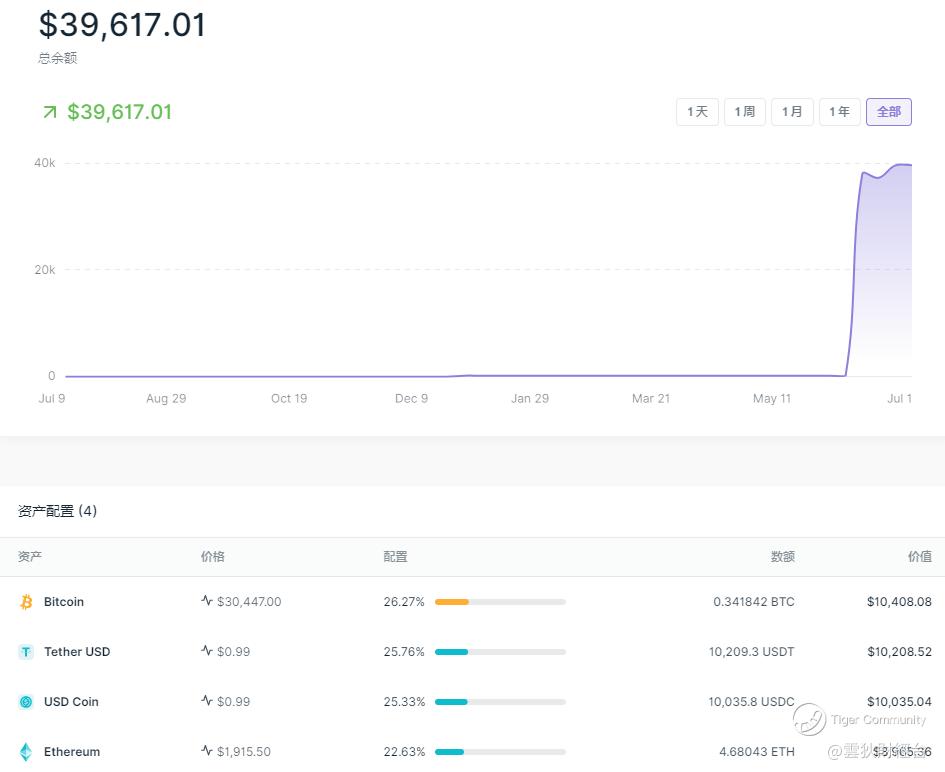Click the Bitcoin coin icon

(x=26, y=601)
